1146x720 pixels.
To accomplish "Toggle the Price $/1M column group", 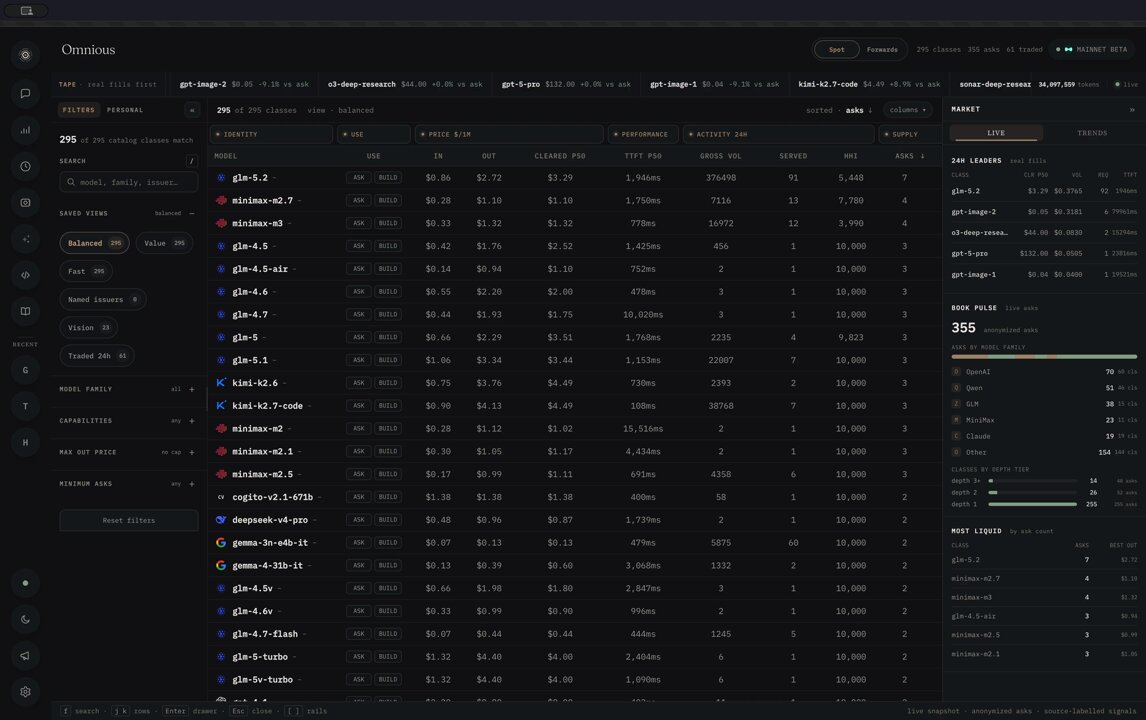I will pos(509,134).
